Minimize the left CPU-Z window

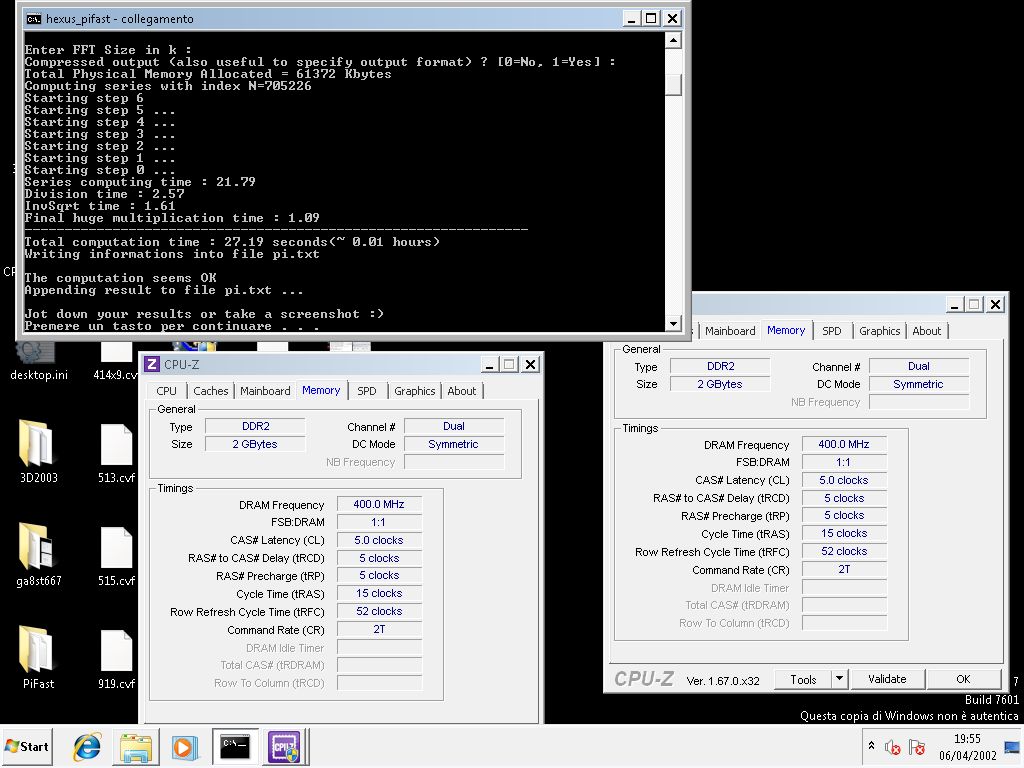[488, 364]
